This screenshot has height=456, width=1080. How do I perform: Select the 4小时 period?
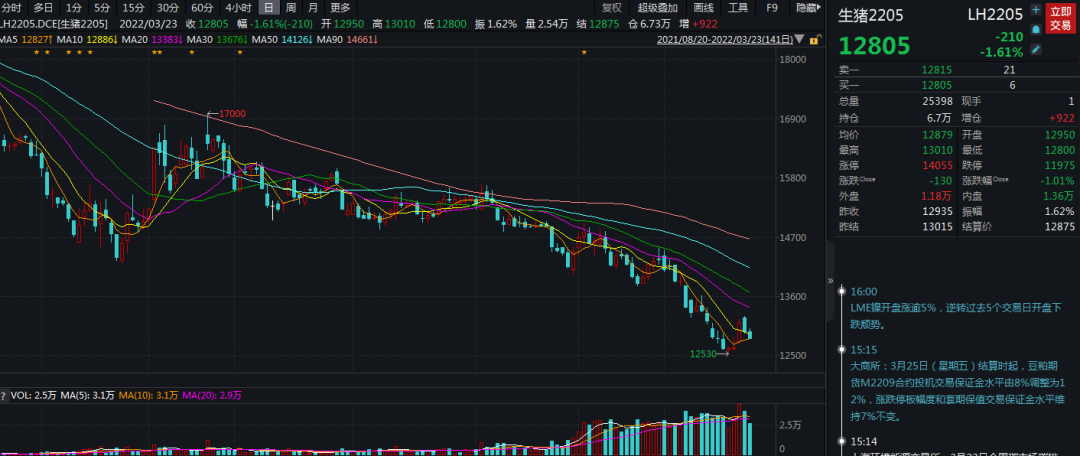238,8
